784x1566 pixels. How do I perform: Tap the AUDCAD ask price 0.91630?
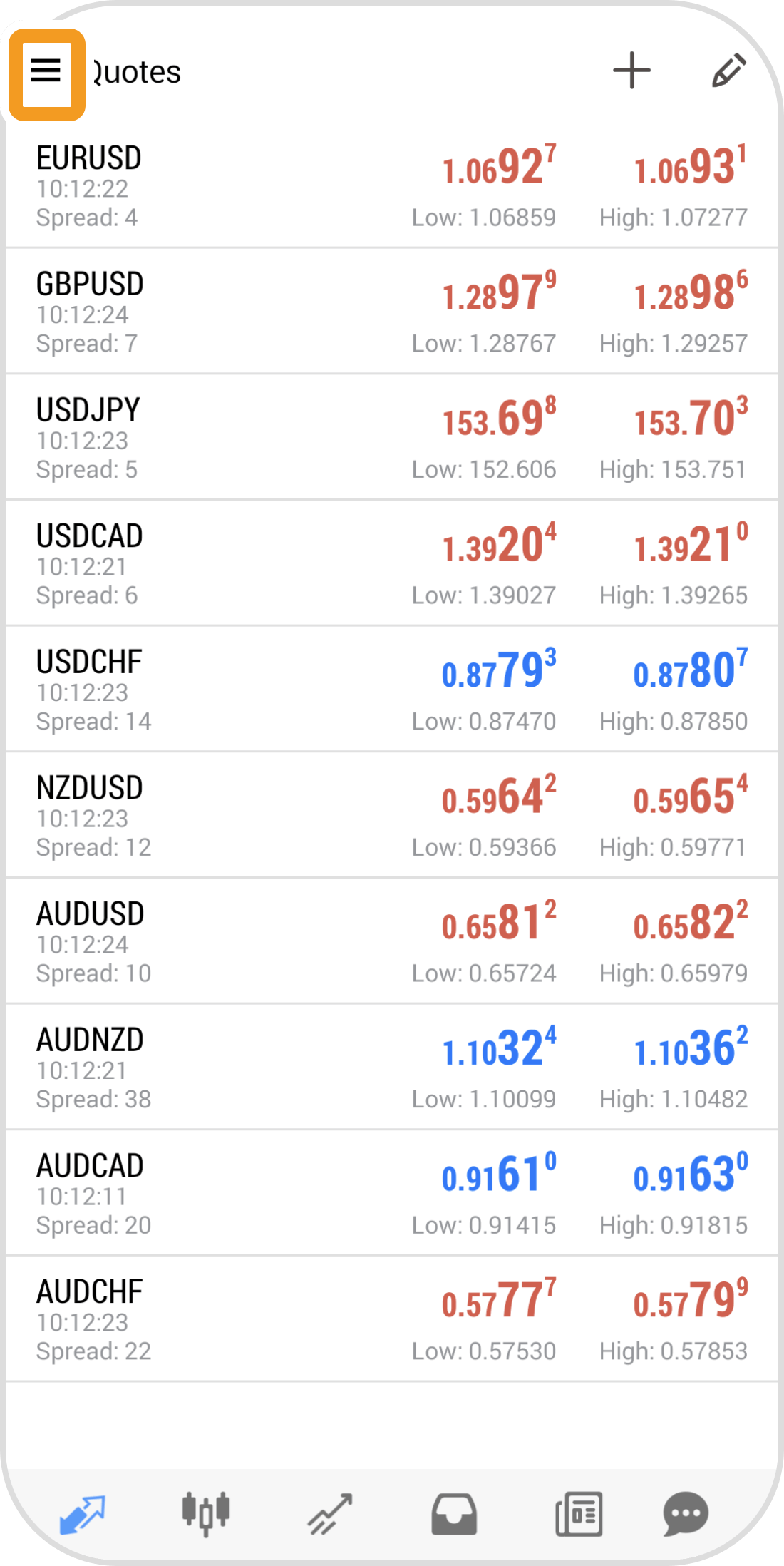690,1174
